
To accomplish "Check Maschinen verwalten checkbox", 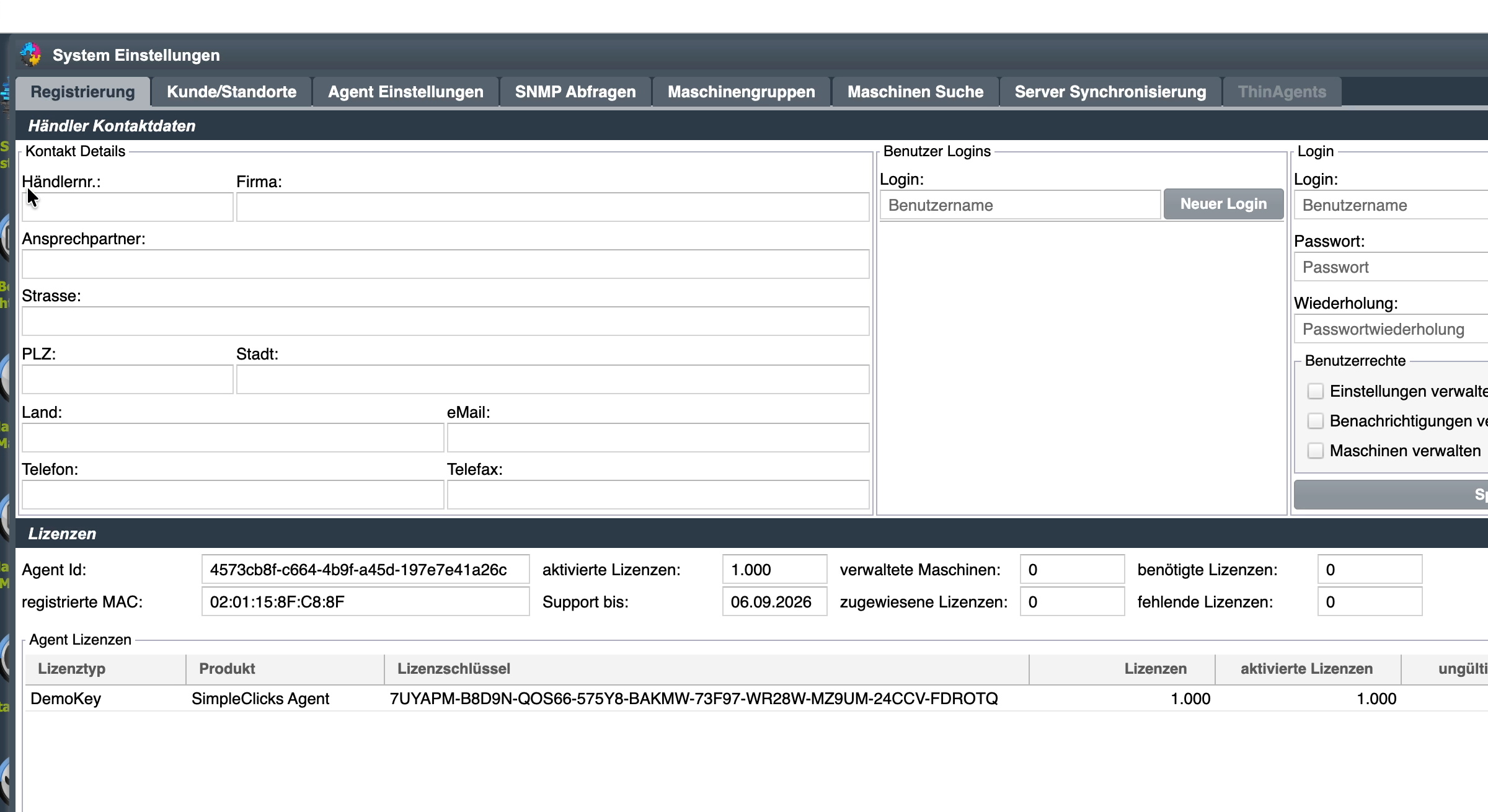I will click(1315, 451).
